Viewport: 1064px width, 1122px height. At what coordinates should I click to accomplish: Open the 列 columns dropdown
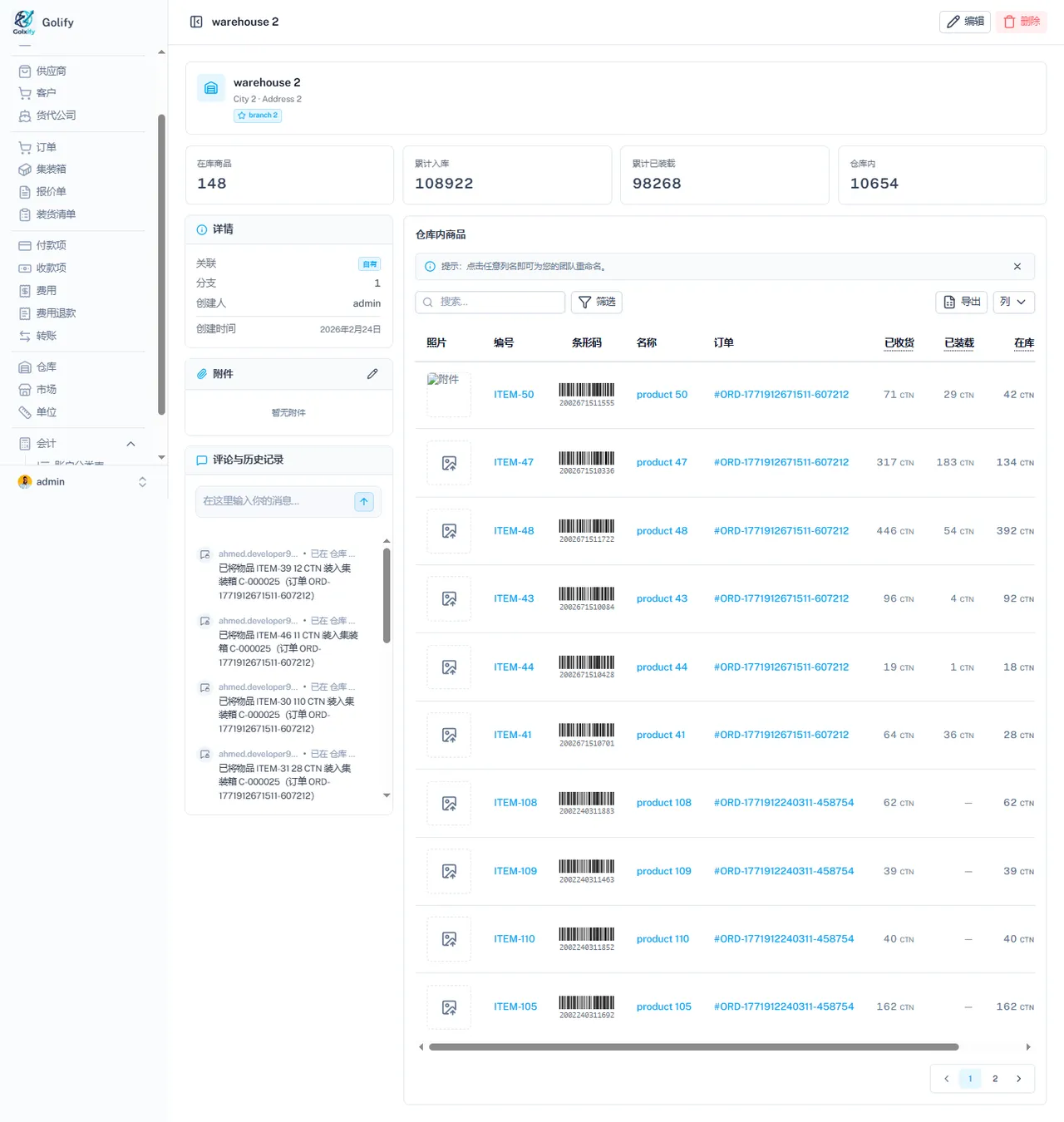1013,302
